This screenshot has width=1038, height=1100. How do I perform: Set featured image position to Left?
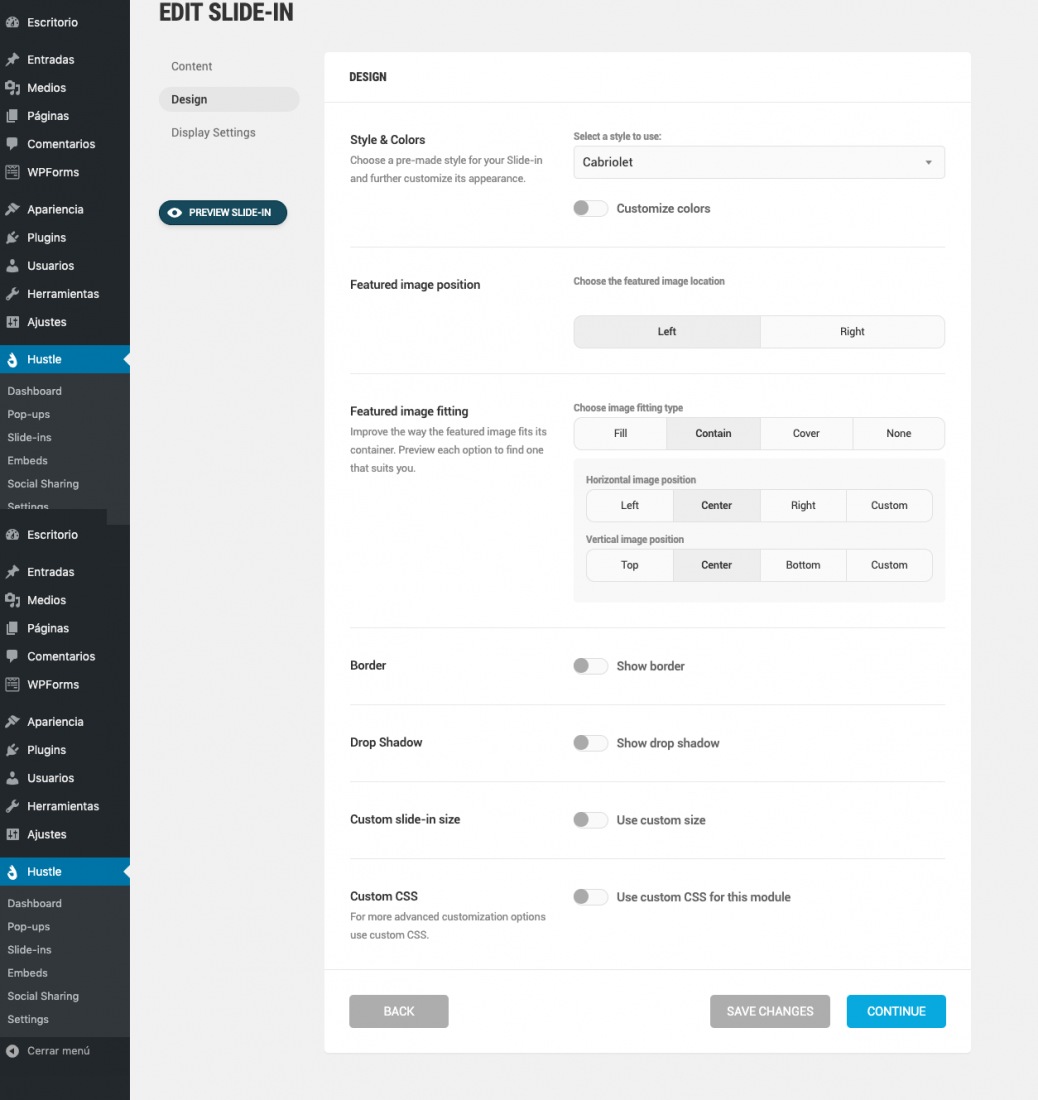667,331
